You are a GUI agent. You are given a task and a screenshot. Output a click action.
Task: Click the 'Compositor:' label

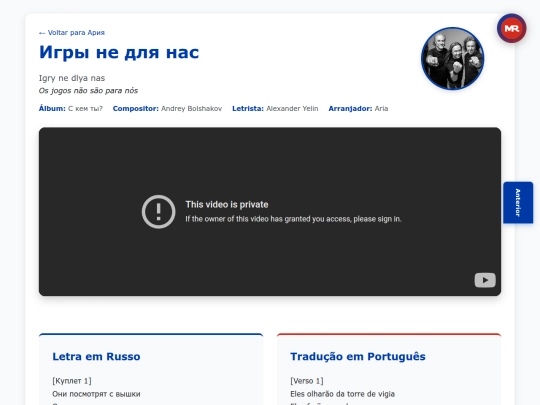(x=136, y=108)
